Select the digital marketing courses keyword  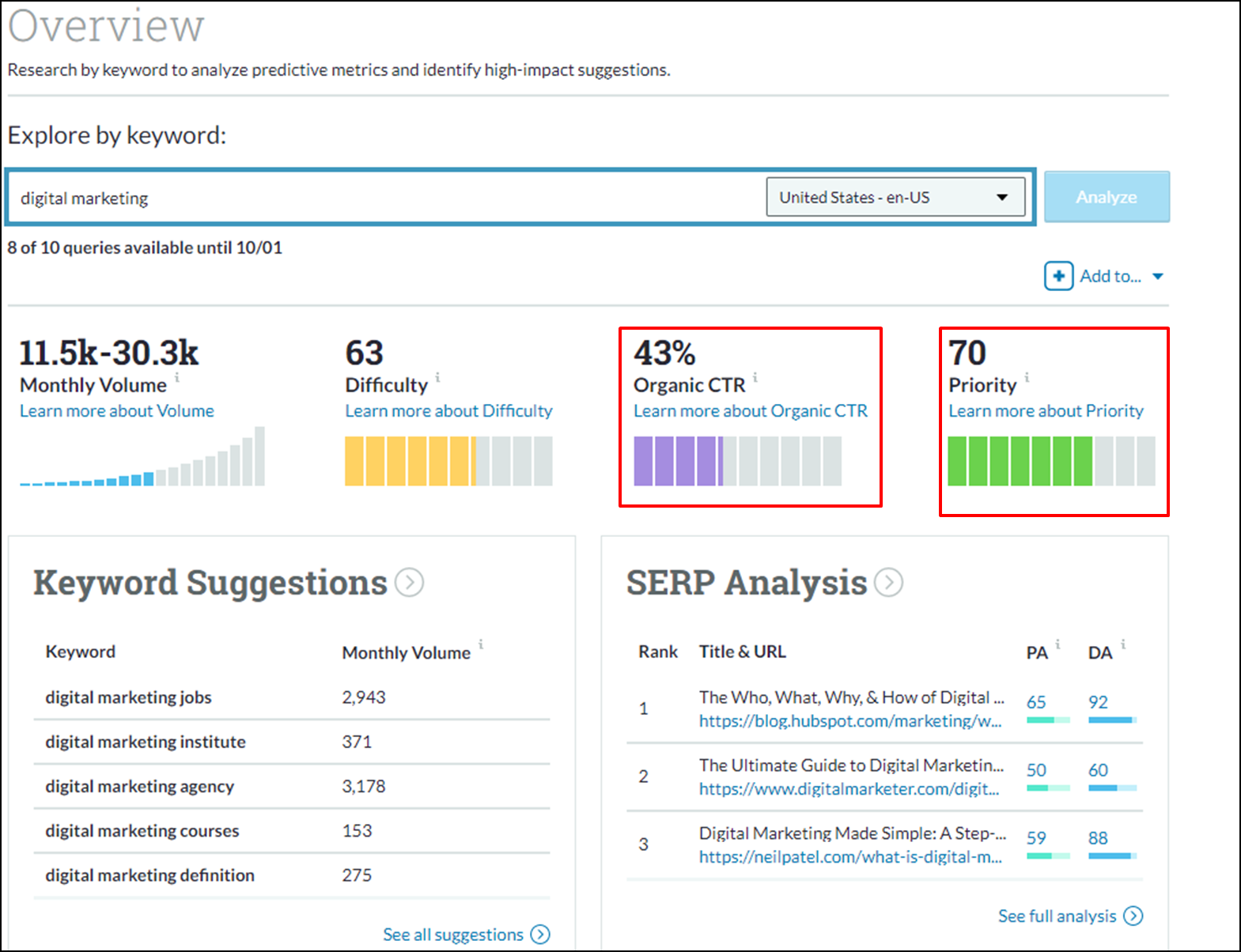tap(142, 830)
